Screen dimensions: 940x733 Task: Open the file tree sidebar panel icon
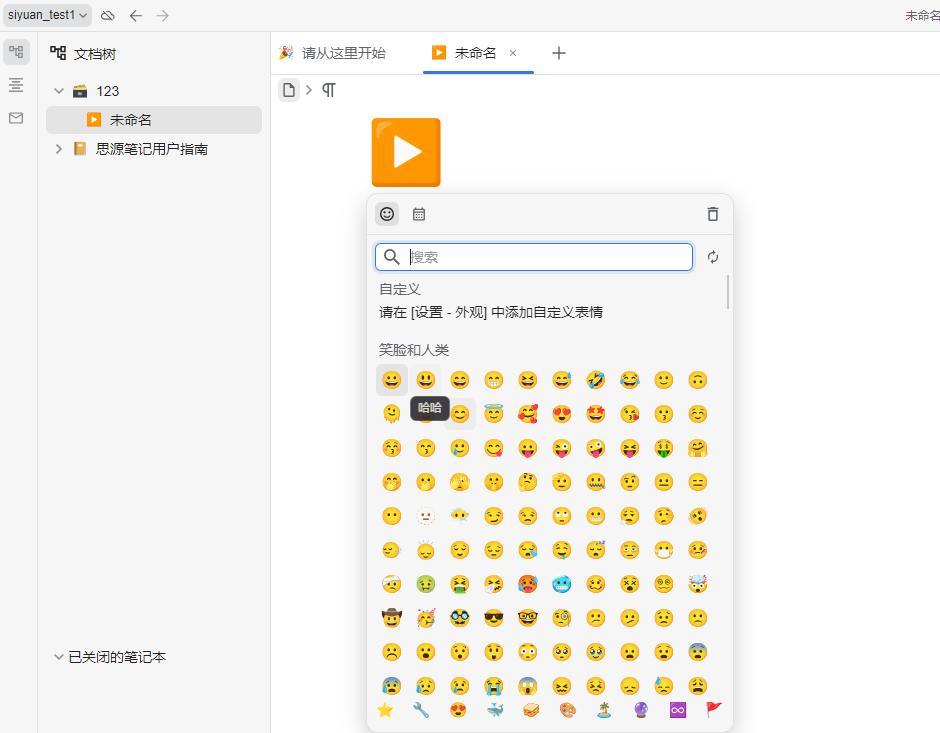coord(16,53)
